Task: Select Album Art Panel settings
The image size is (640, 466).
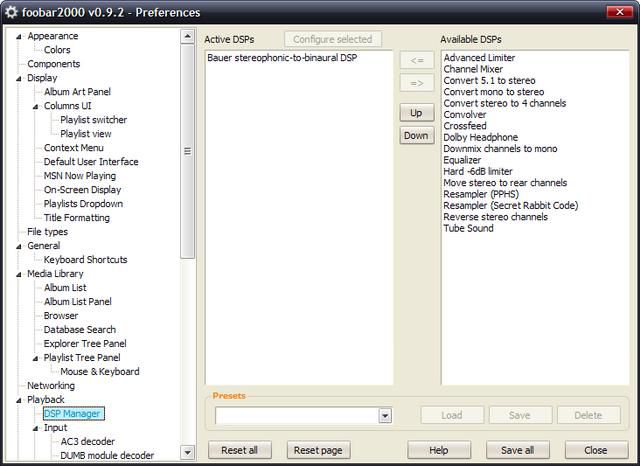Action: (77, 92)
